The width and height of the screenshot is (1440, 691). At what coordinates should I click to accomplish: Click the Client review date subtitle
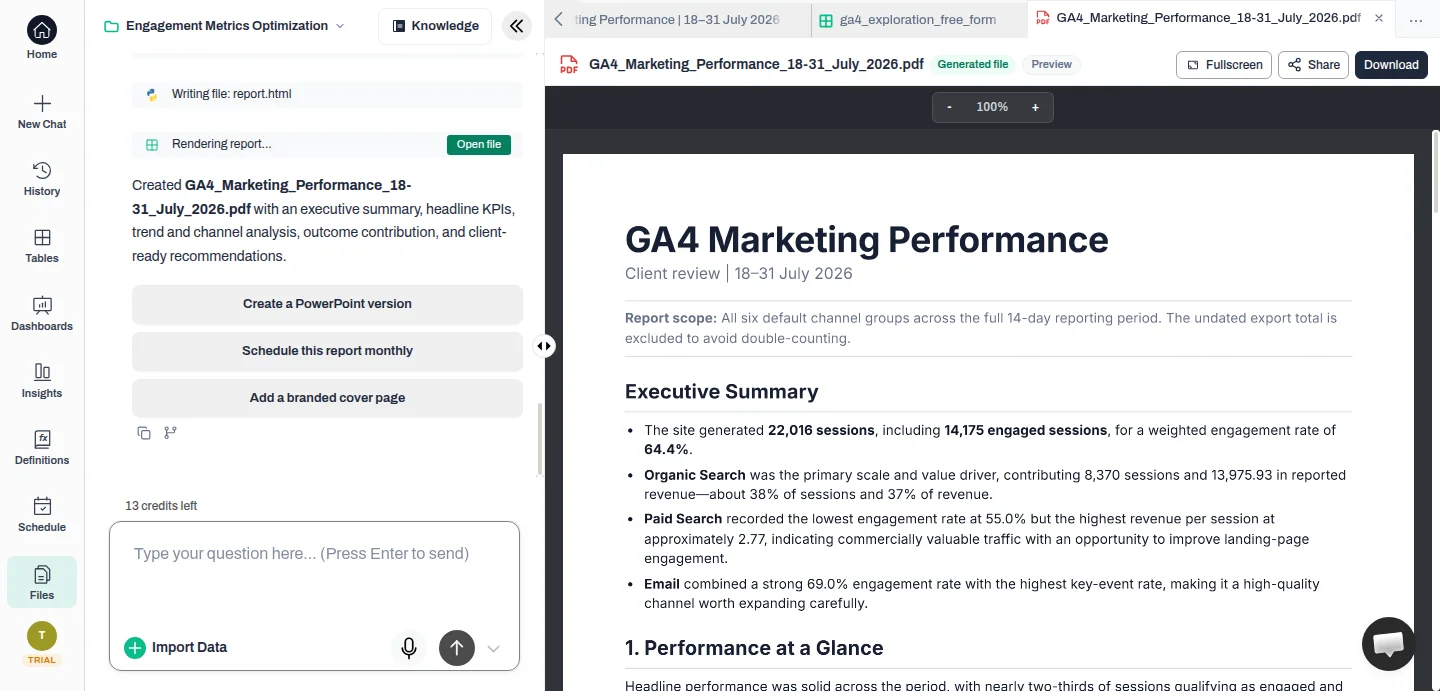pos(739,274)
